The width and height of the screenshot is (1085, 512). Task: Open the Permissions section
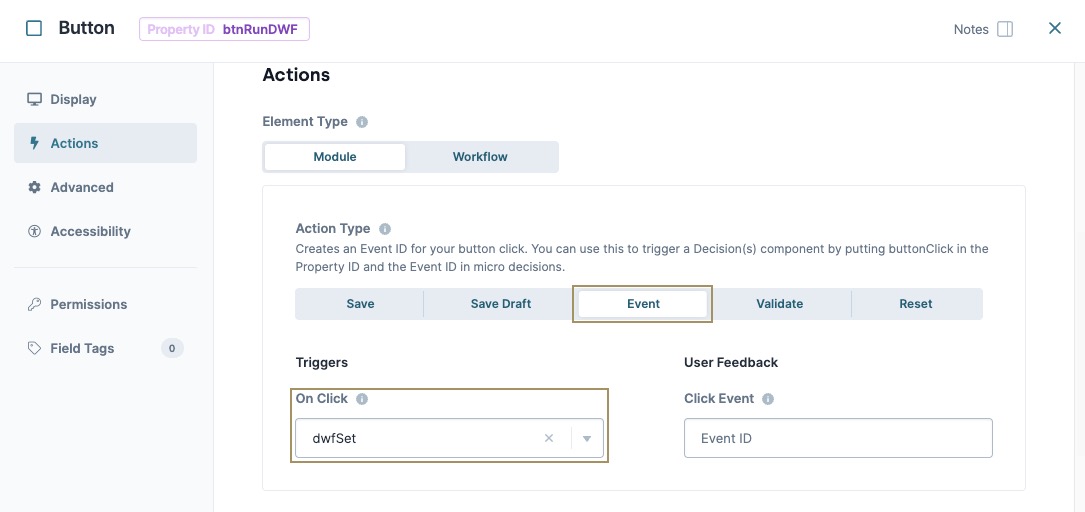point(105,304)
